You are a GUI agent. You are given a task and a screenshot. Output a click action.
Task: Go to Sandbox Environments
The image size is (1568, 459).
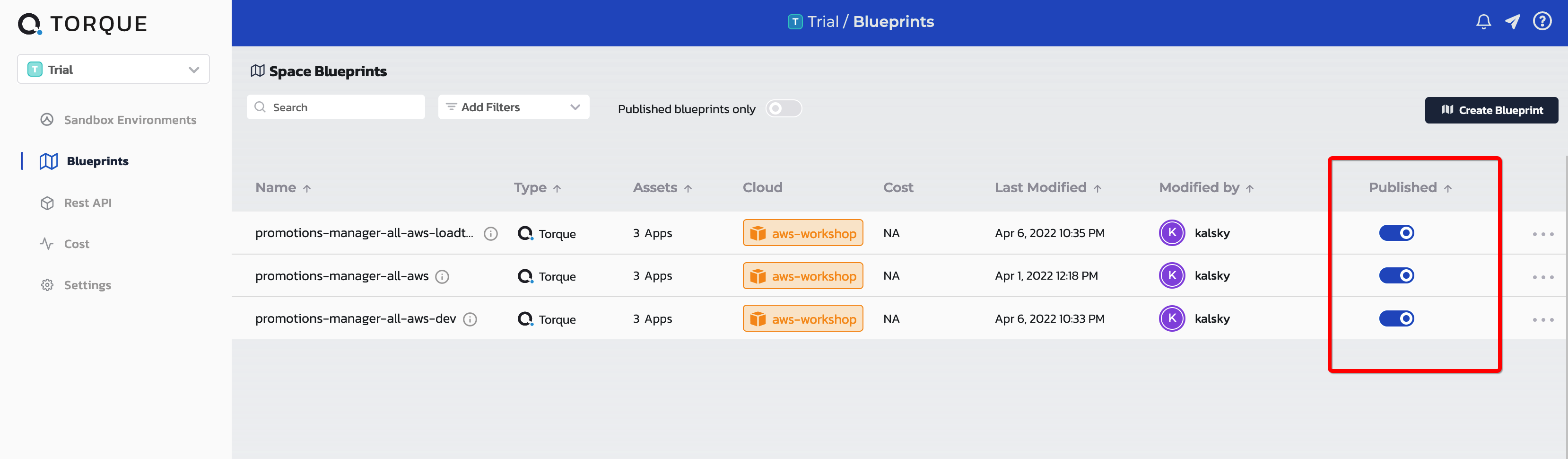[x=118, y=120]
